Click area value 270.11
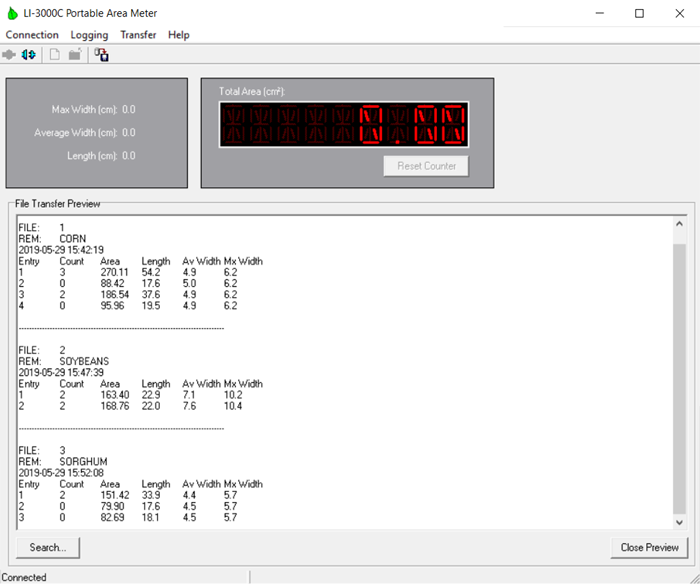The height and width of the screenshot is (584, 700). tap(114, 272)
